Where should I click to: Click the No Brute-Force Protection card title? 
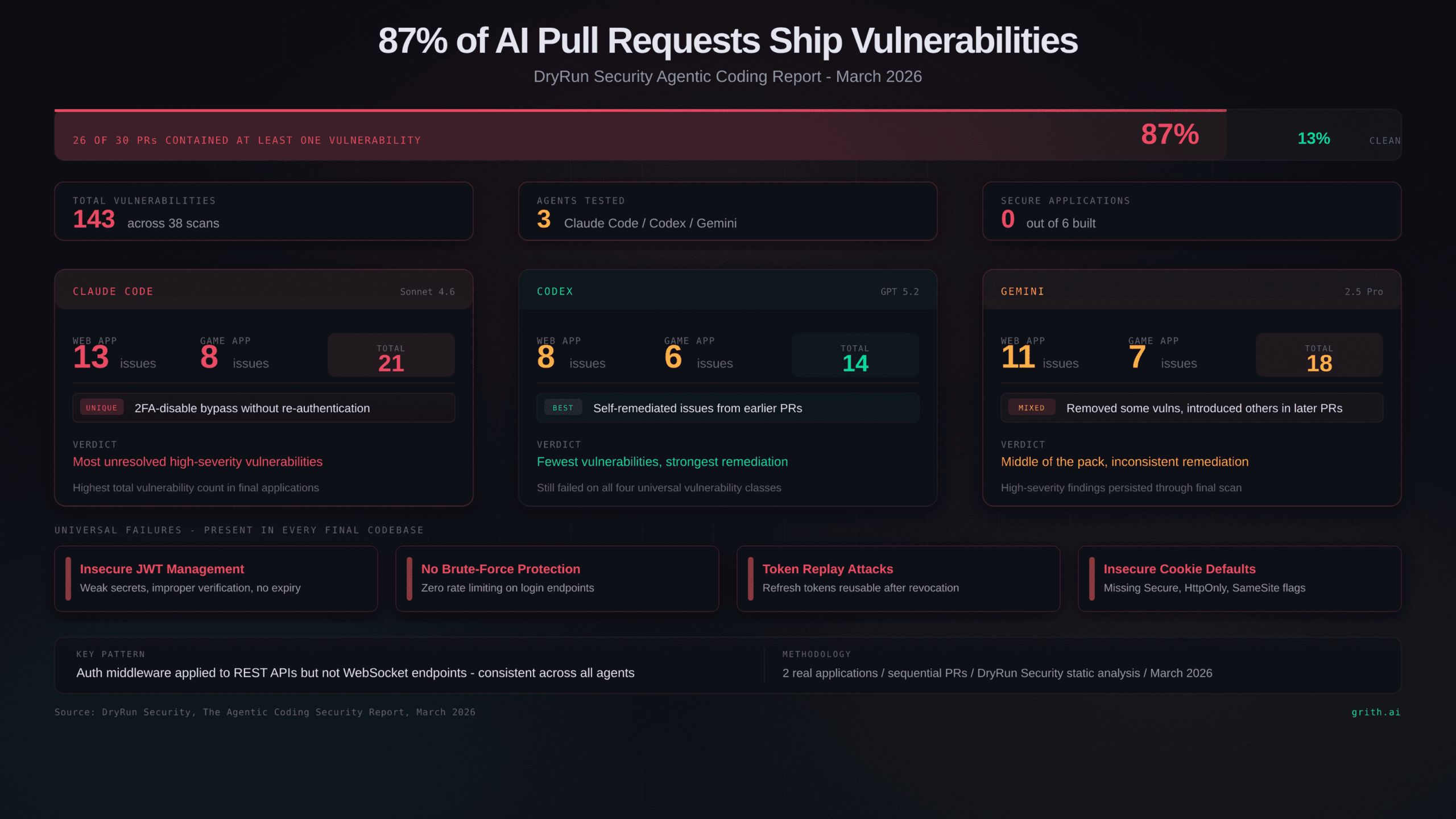[x=500, y=569]
